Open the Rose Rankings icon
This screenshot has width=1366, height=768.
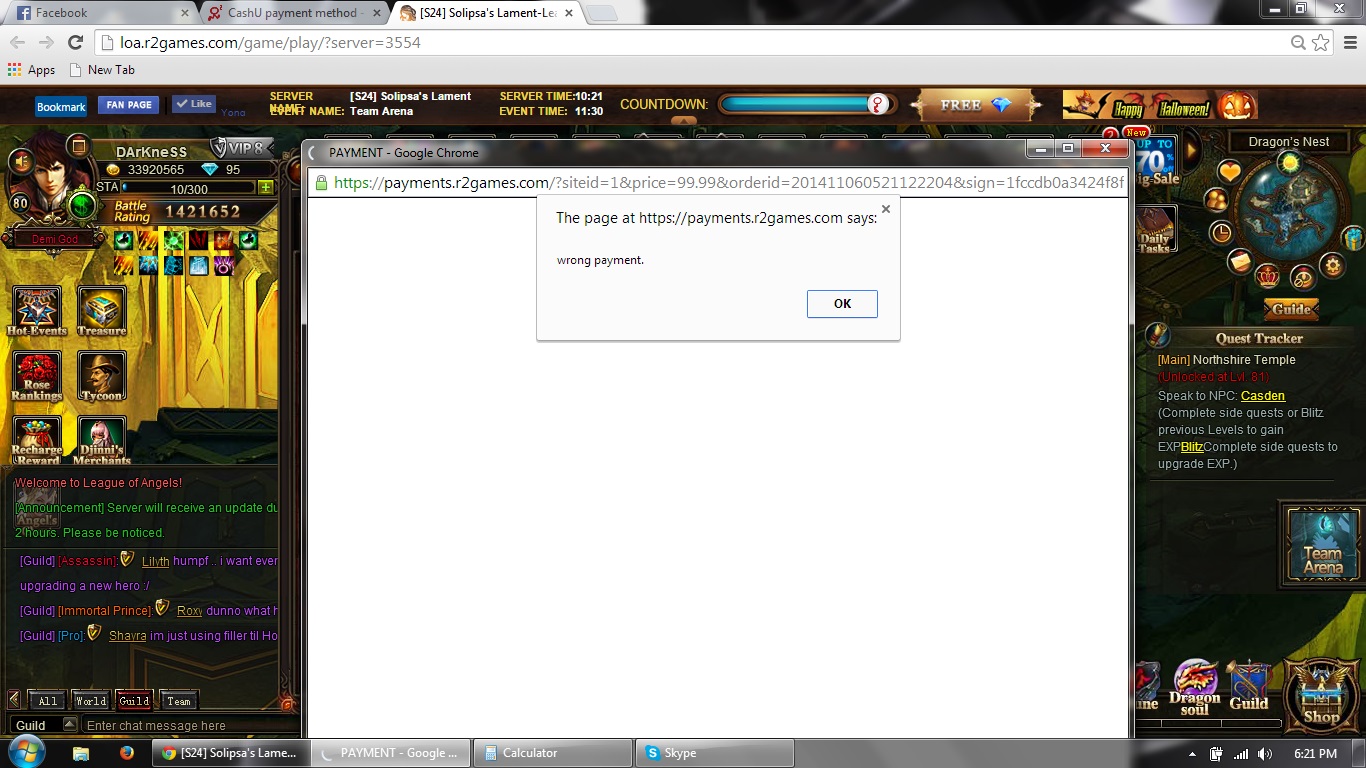(37, 375)
